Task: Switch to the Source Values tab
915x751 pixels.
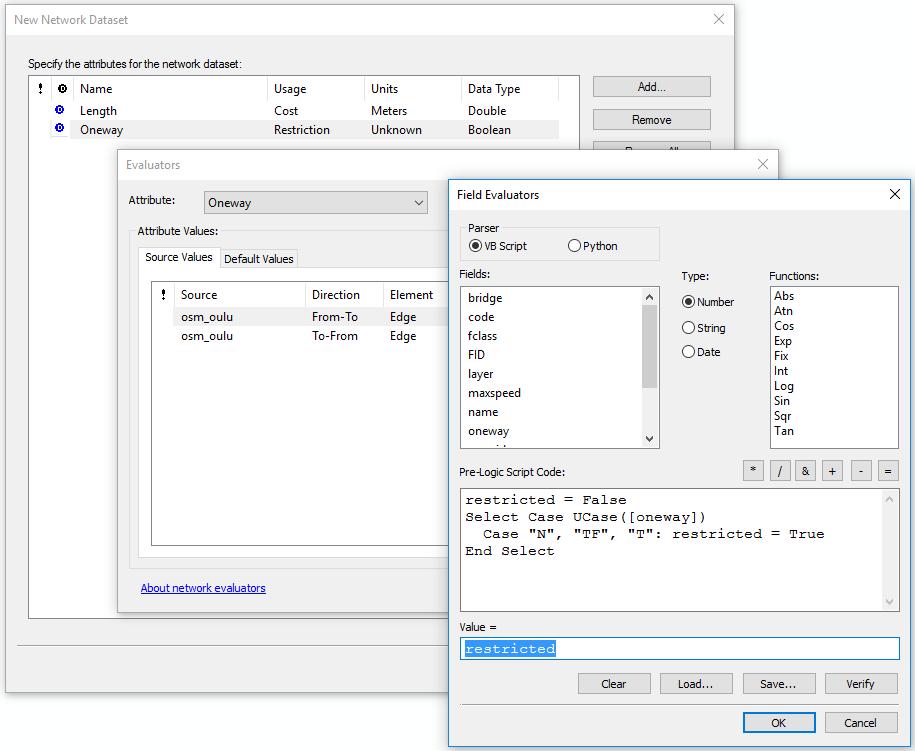Action: [179, 257]
